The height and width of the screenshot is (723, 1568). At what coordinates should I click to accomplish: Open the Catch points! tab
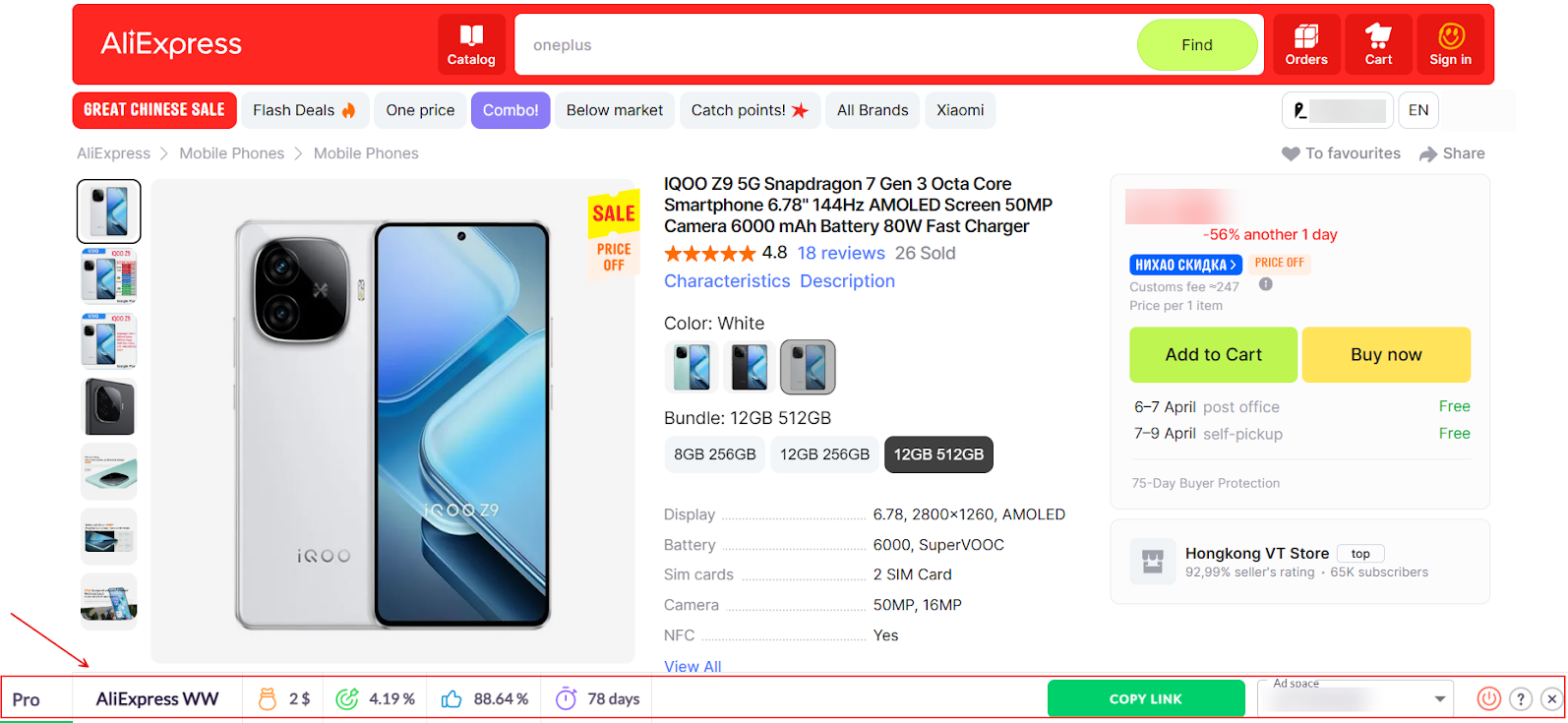pos(750,110)
